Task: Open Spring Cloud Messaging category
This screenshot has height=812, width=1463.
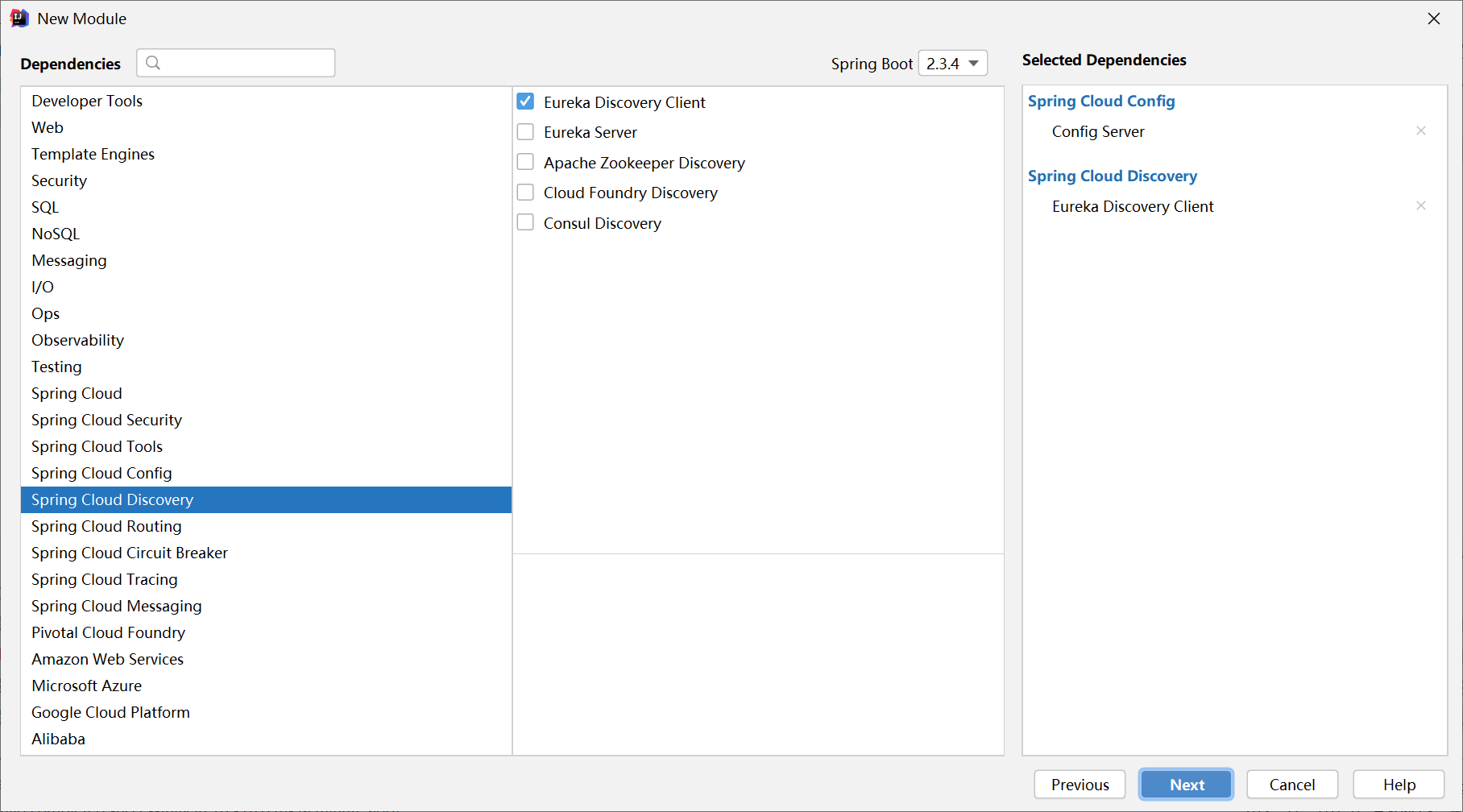Action: (x=266, y=606)
